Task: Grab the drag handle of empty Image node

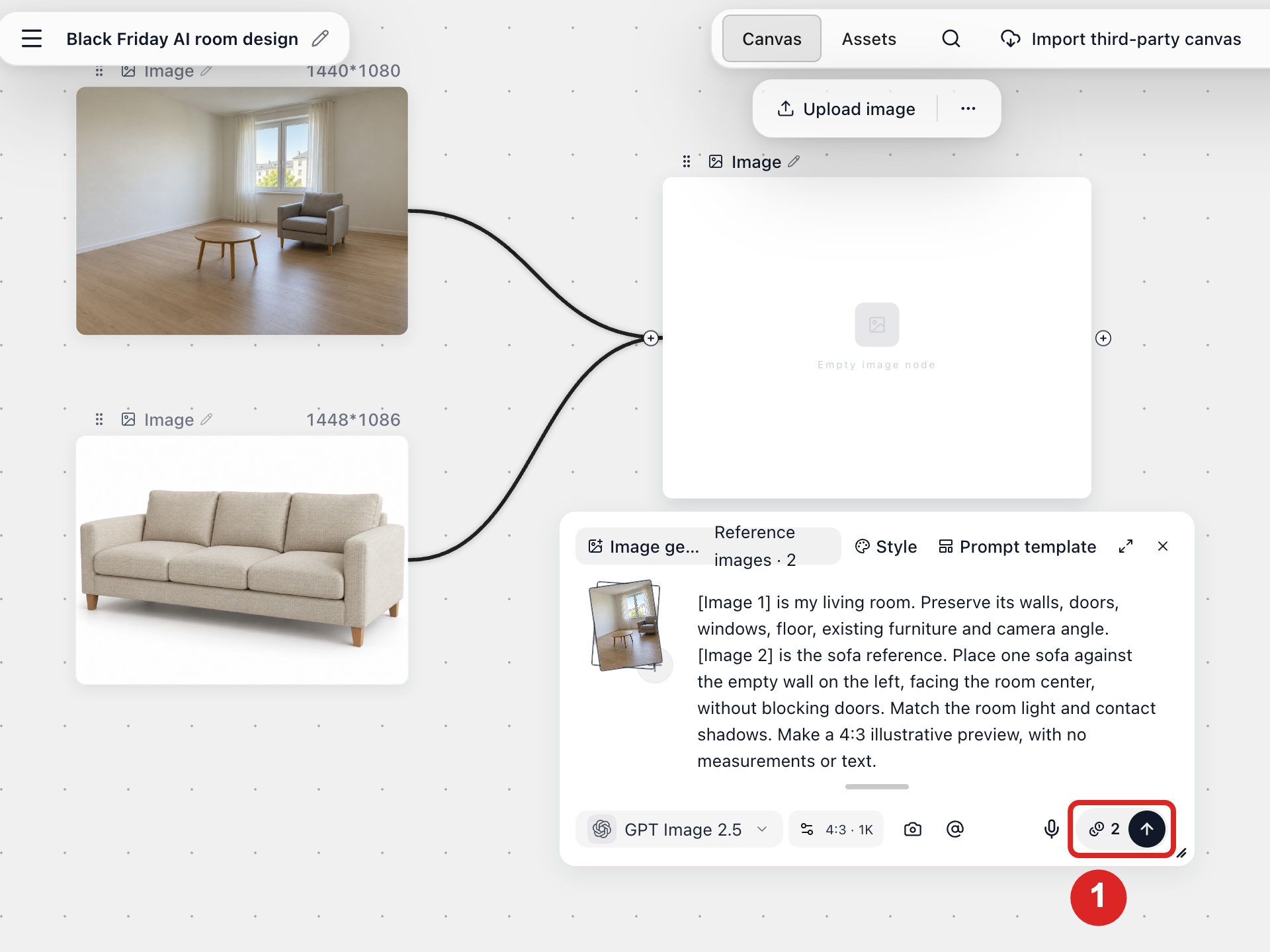Action: click(x=687, y=161)
